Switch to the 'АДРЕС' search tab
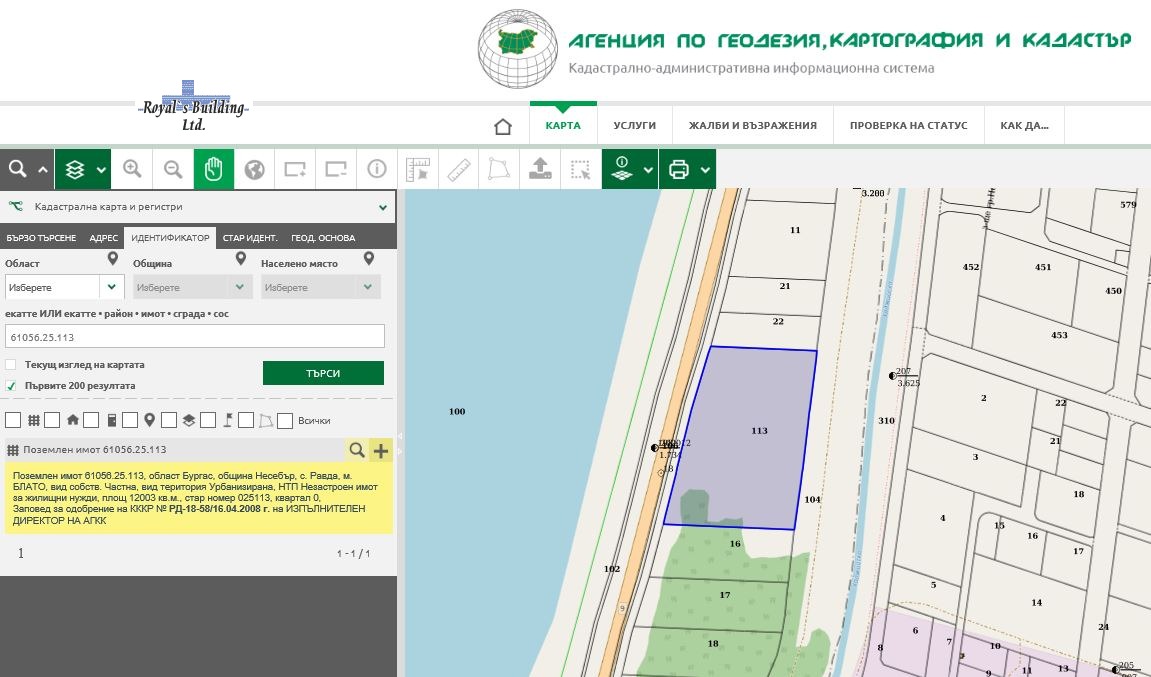This screenshot has width=1151, height=677. coord(103,238)
